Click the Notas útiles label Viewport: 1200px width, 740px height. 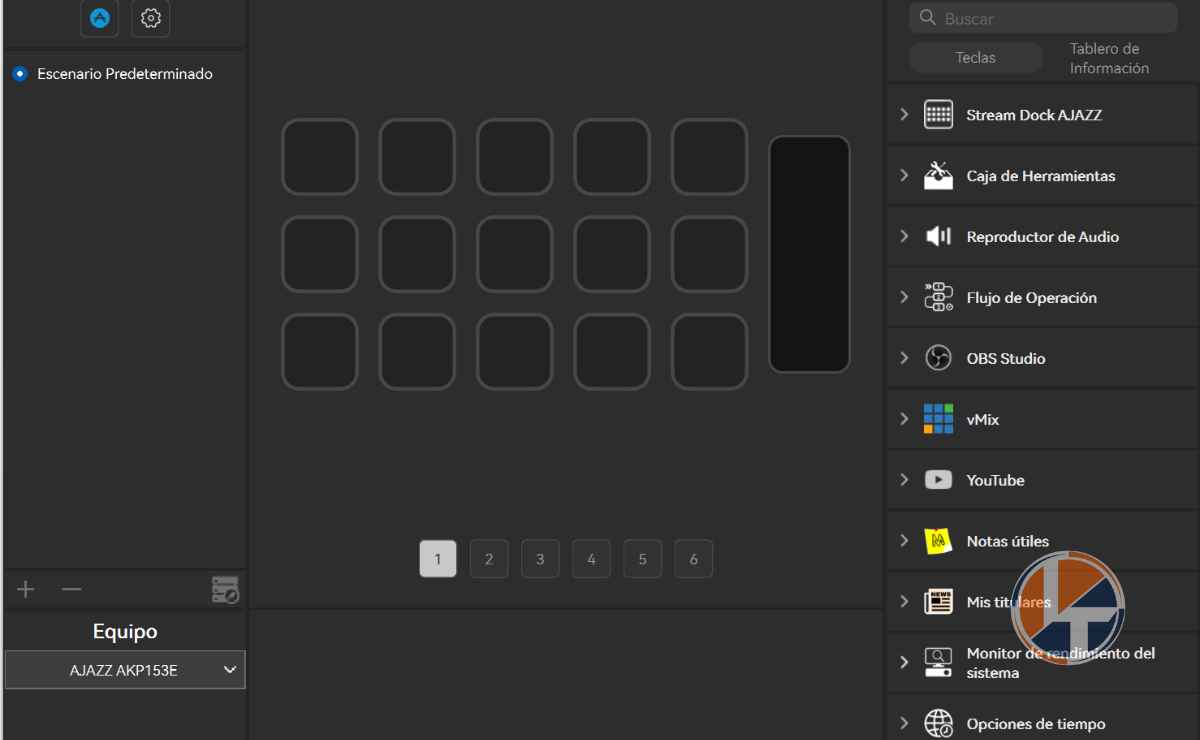(x=1008, y=541)
